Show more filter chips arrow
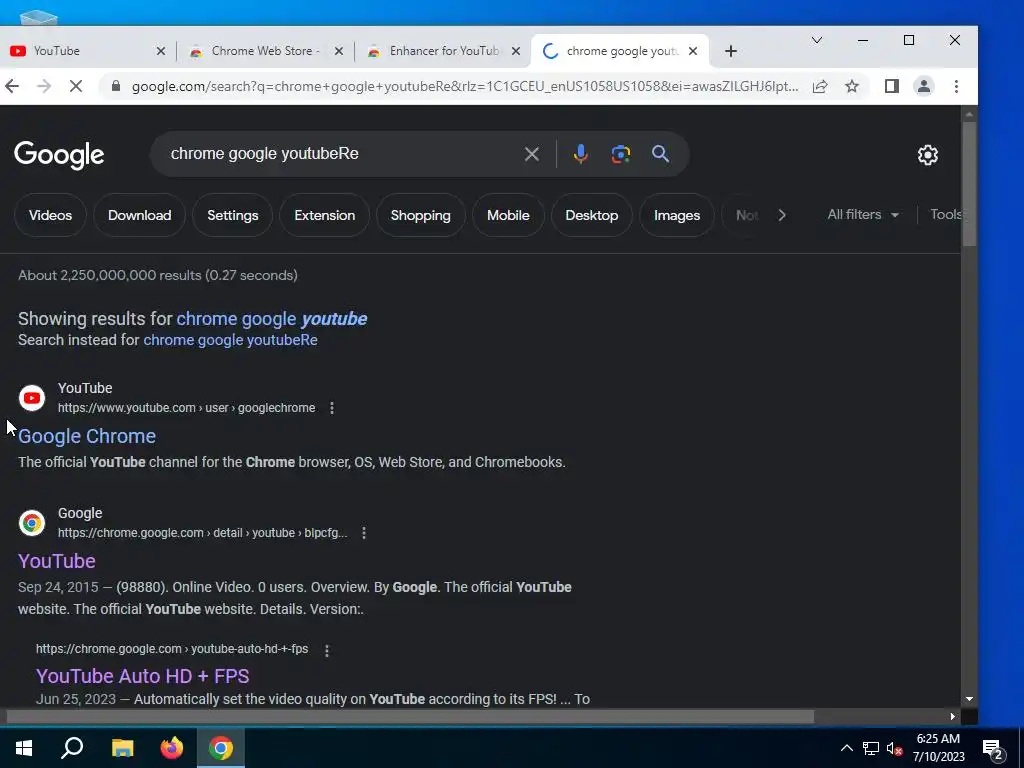 [x=782, y=215]
